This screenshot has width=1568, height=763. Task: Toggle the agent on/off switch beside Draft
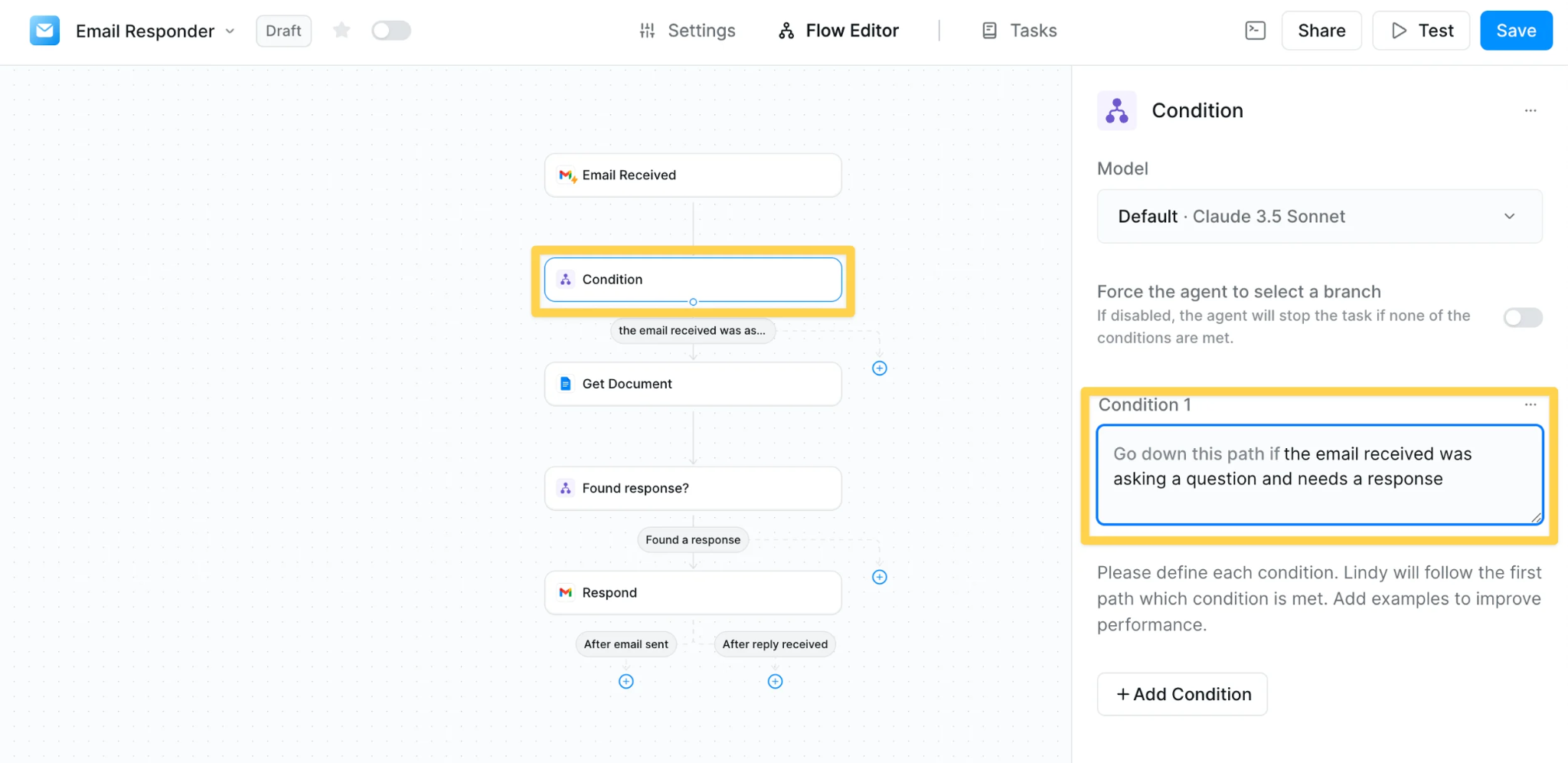390,31
